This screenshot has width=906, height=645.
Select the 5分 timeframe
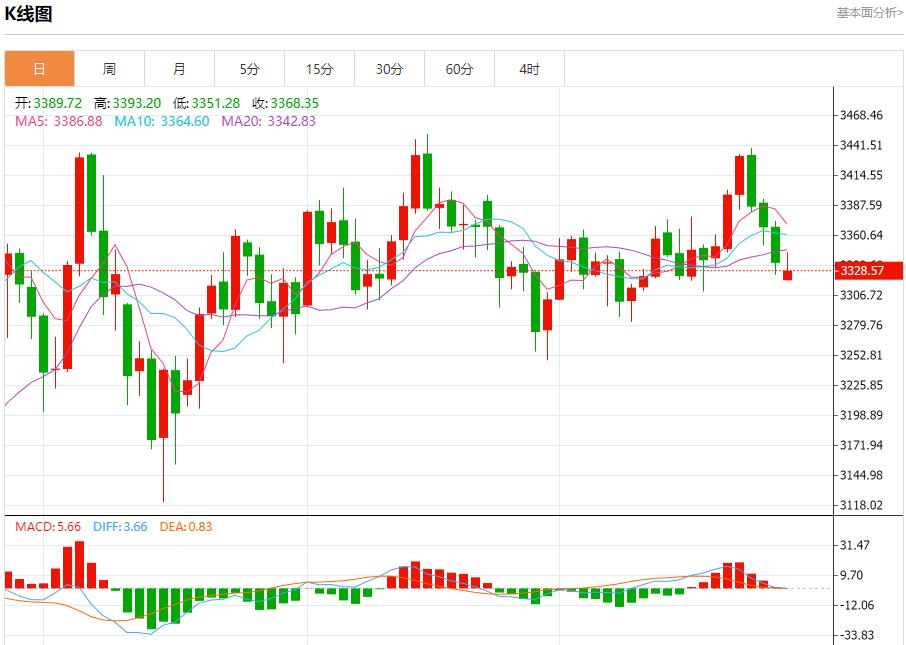[249, 69]
